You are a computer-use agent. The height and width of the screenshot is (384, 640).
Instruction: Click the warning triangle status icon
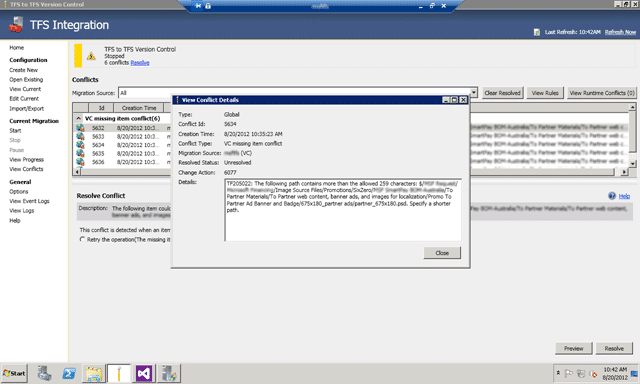[91, 56]
